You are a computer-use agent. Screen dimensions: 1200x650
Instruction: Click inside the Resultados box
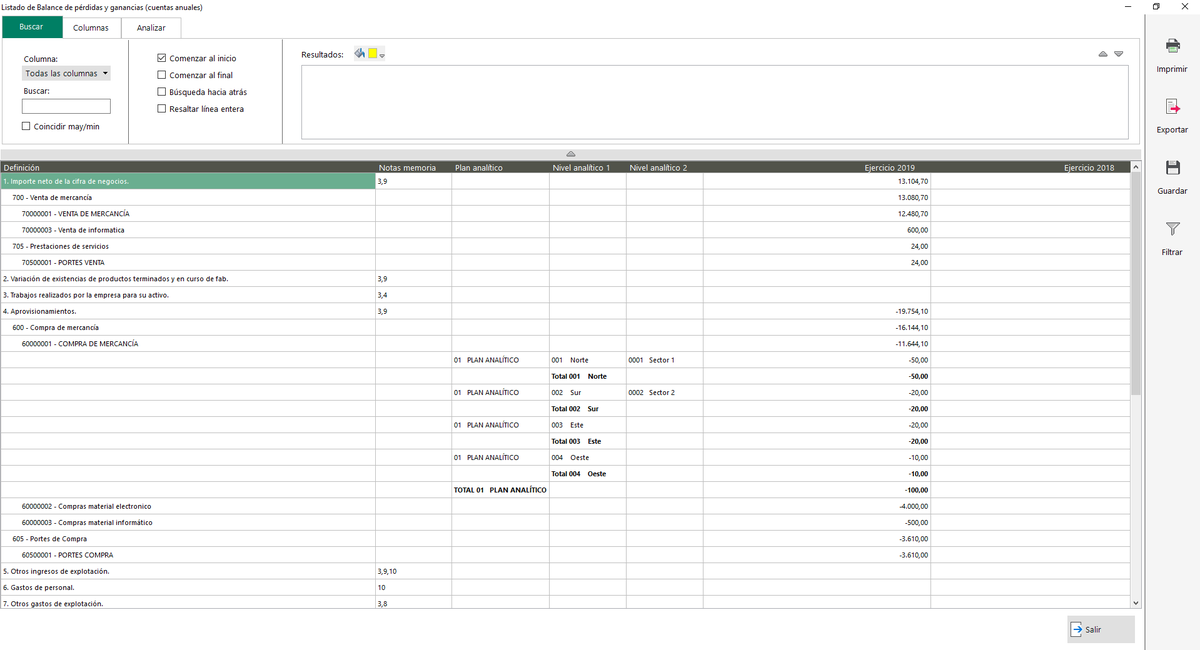pos(715,102)
